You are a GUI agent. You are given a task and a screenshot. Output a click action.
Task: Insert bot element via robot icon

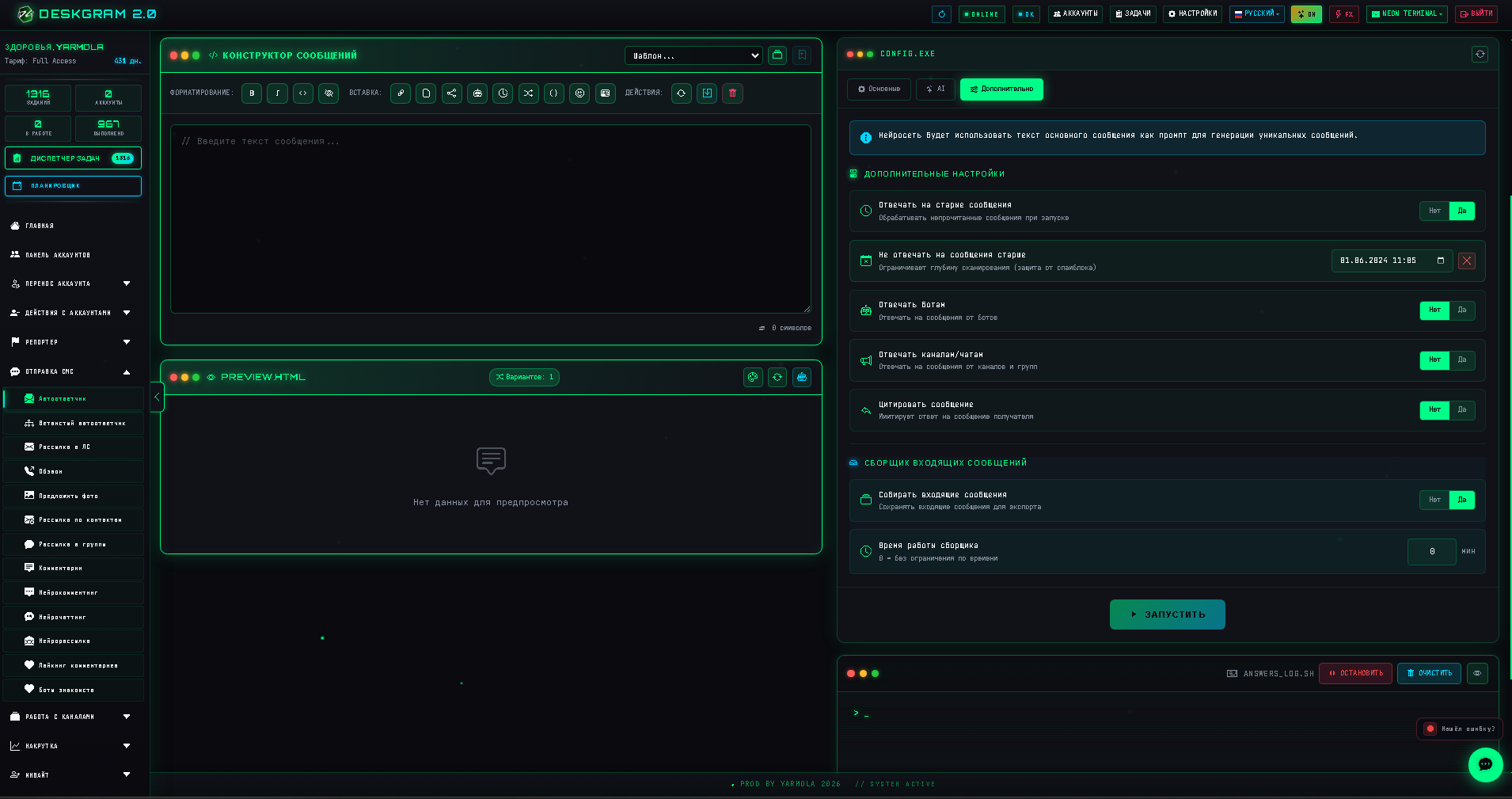[x=477, y=93]
